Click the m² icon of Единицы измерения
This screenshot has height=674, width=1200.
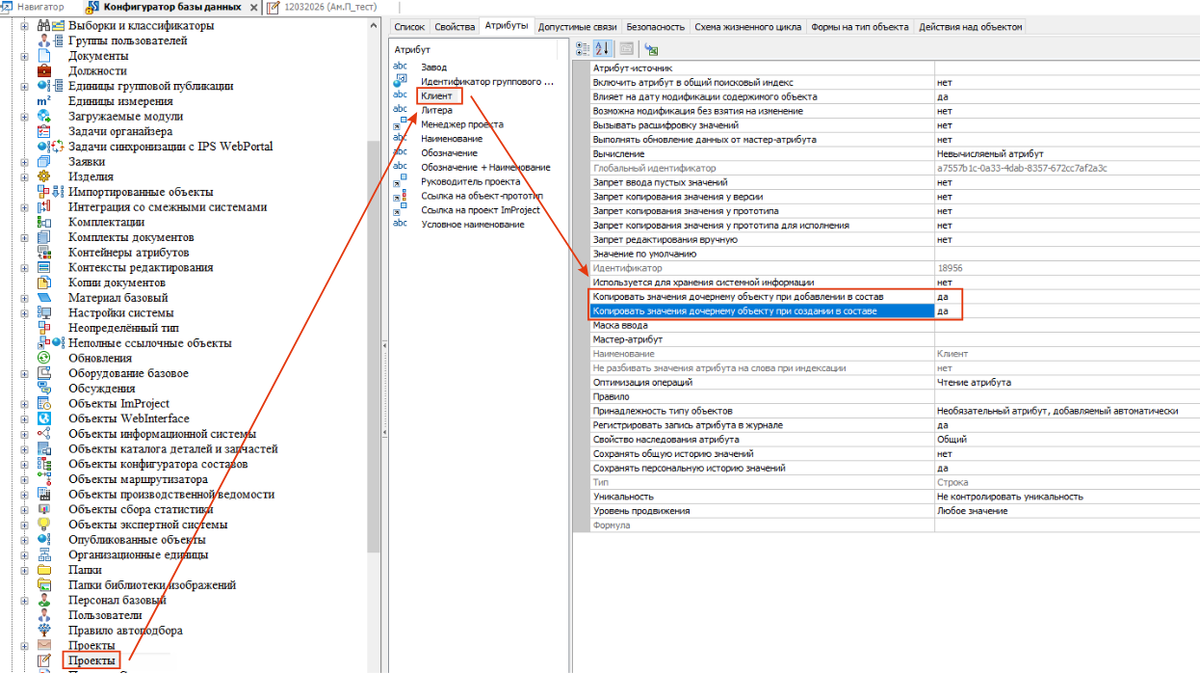tap(44, 101)
